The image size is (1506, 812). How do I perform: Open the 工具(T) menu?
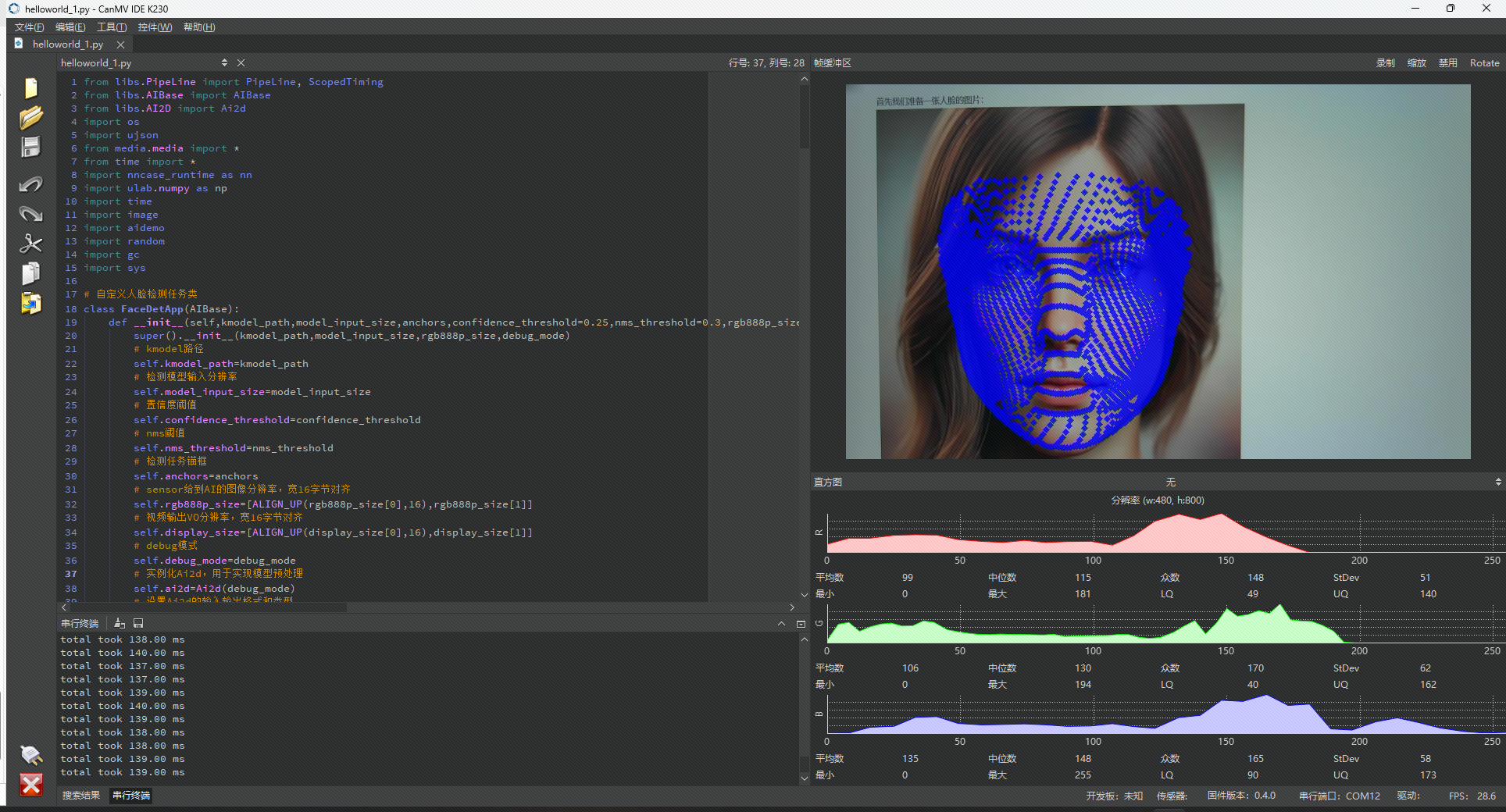coord(112,27)
